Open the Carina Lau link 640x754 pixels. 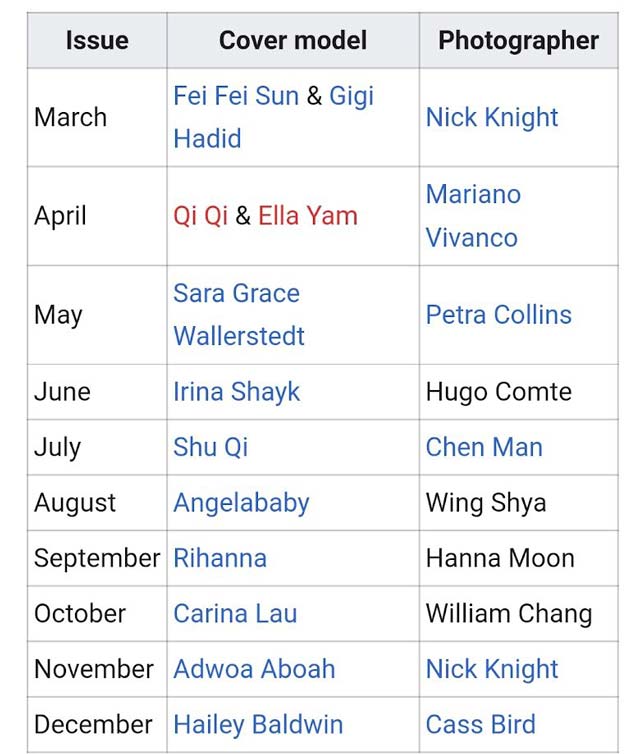(235, 614)
